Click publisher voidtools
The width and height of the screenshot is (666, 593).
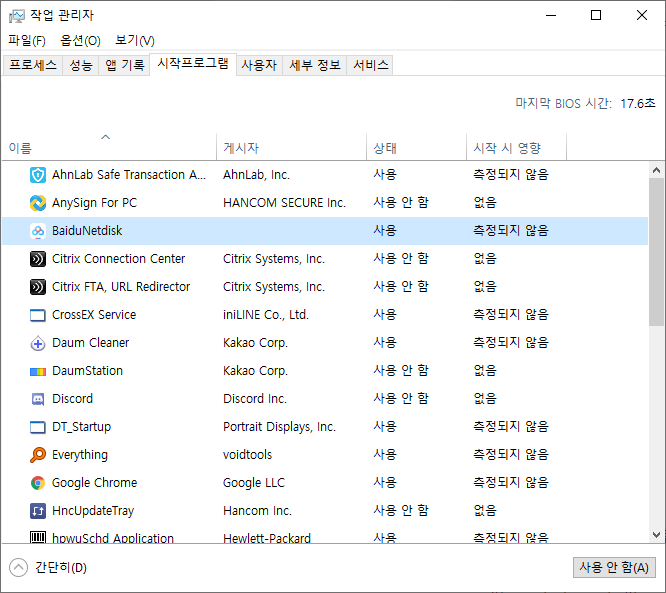tap(247, 455)
